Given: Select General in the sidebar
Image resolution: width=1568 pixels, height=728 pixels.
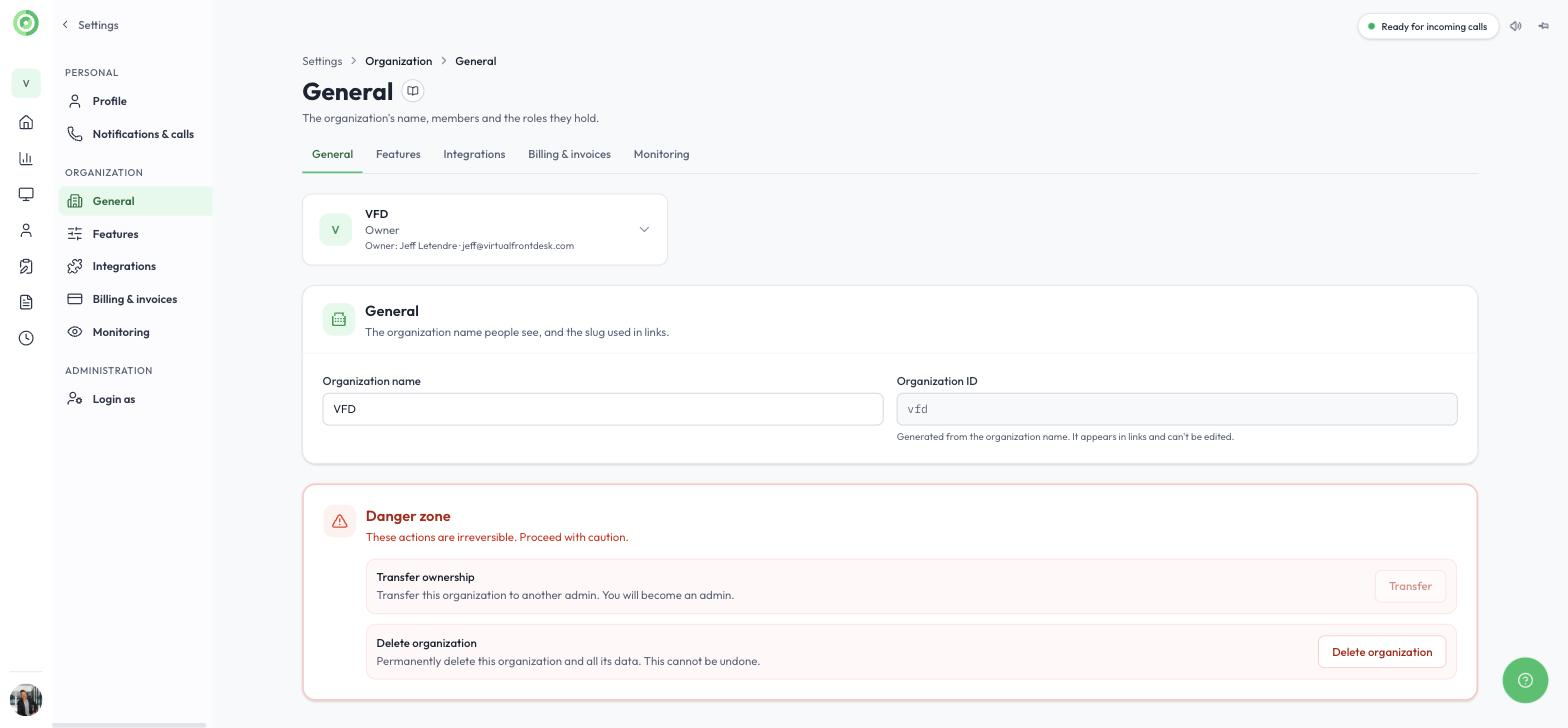Looking at the screenshot, I should tap(135, 201).
